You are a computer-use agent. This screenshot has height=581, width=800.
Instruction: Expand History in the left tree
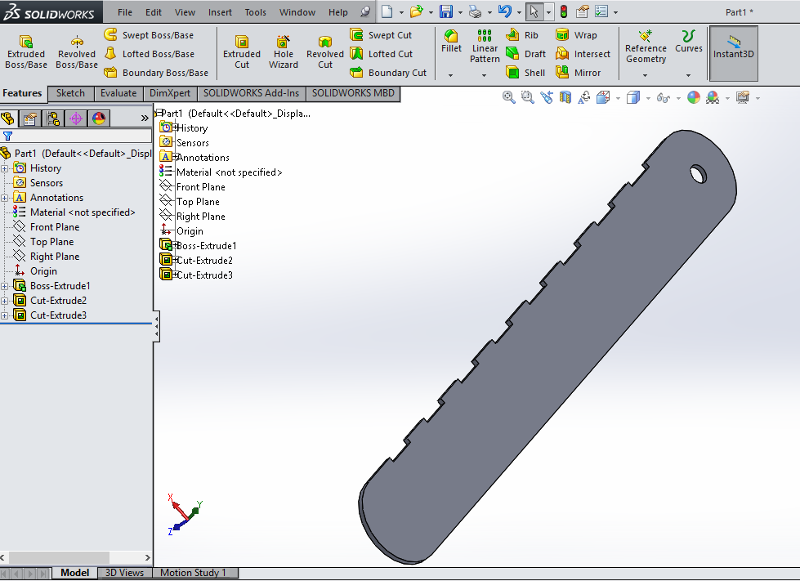click(x=5, y=168)
